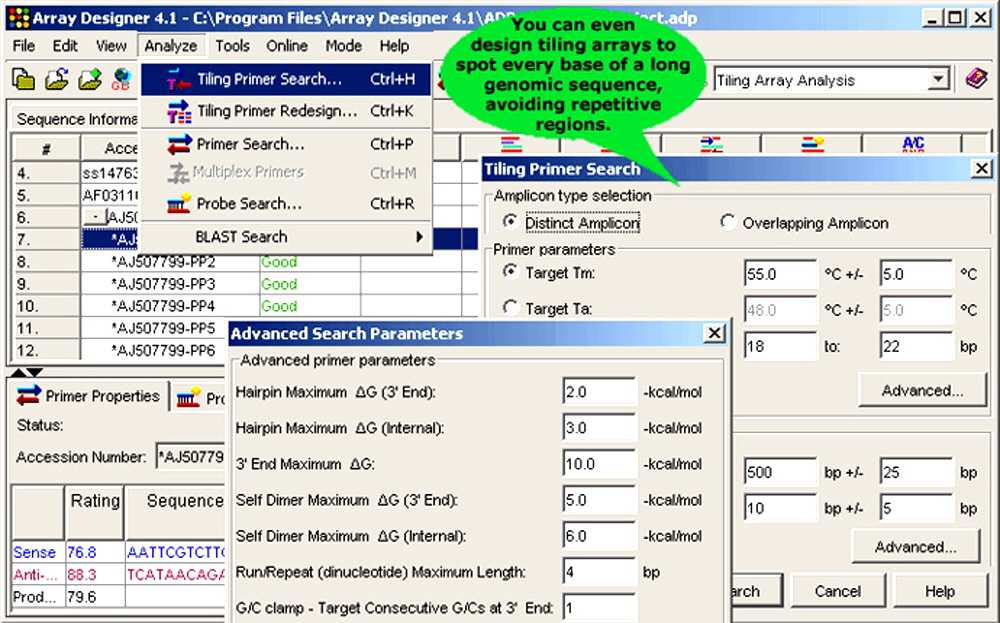Choose the Target Tm radio option
This screenshot has height=623, width=1000.
[x=510, y=272]
